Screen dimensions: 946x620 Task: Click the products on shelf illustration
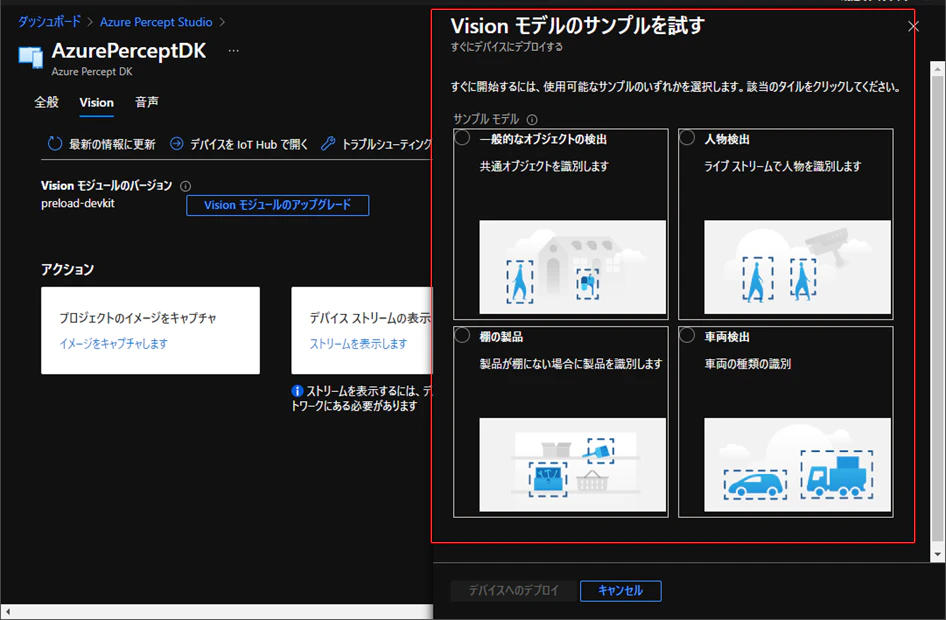573,464
